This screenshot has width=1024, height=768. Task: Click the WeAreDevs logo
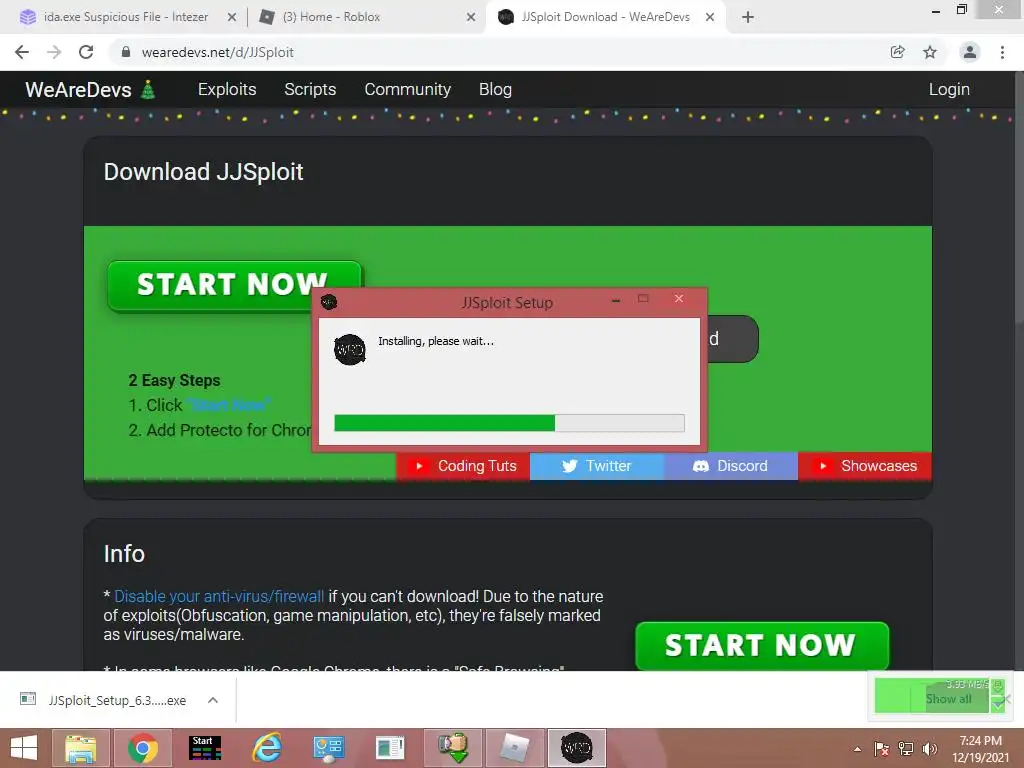(89, 89)
